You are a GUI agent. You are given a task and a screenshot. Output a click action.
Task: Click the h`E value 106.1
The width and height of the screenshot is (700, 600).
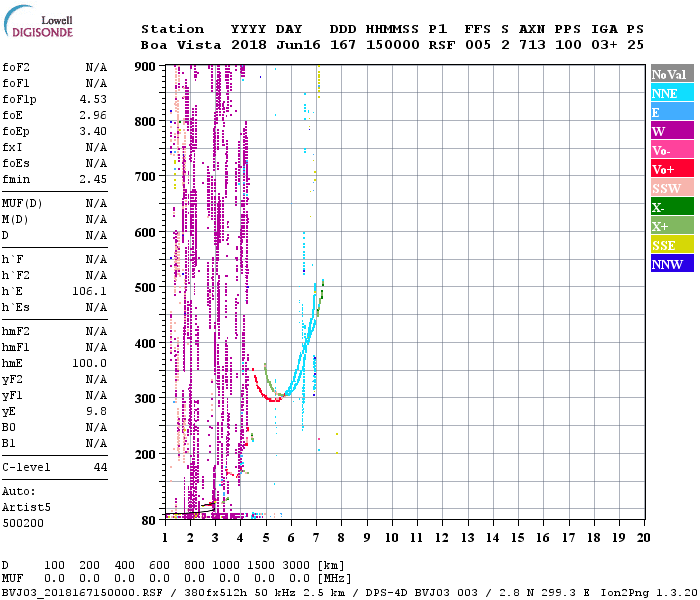(90, 292)
